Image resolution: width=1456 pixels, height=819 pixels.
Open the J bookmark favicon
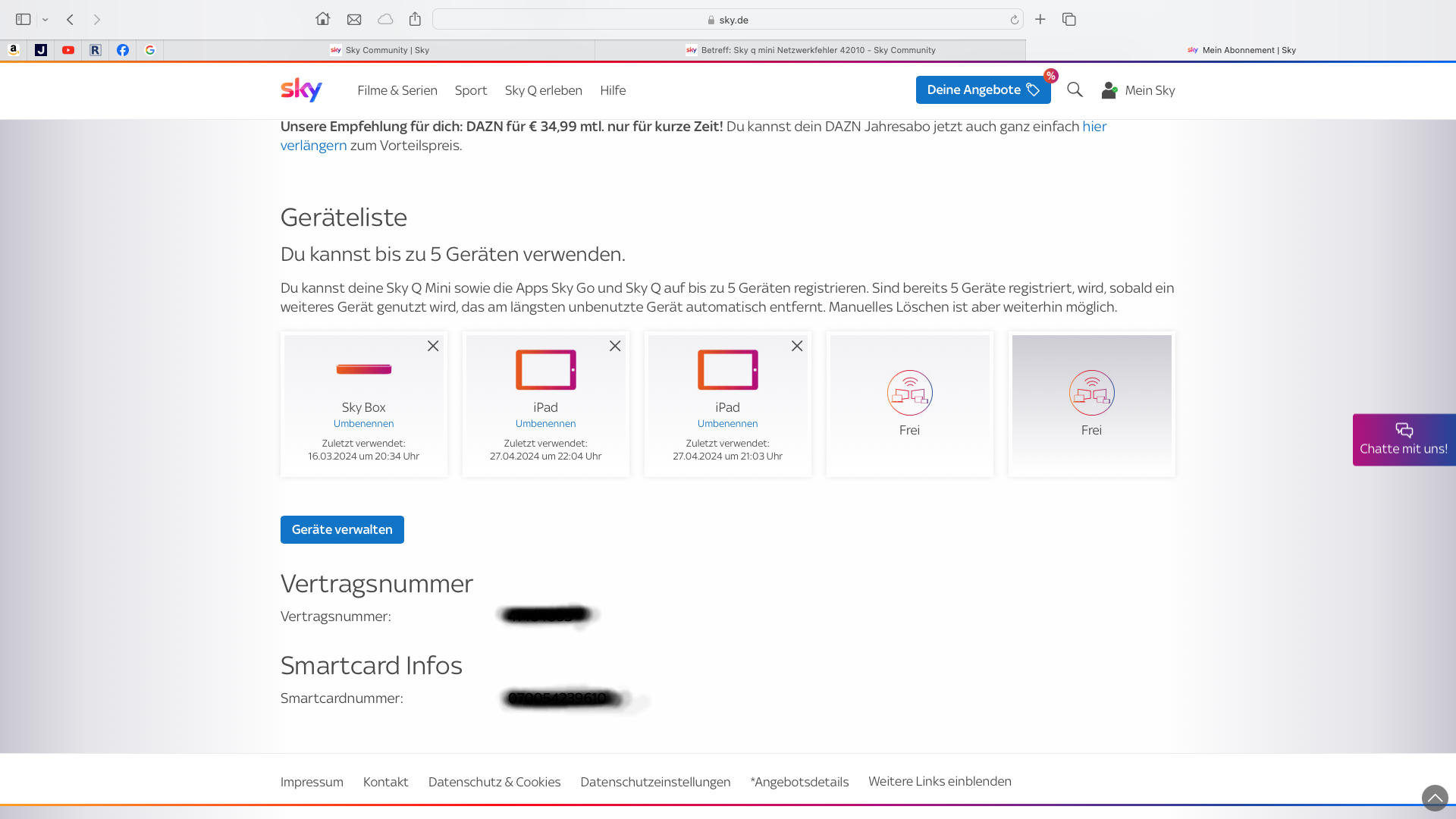pyautogui.click(x=41, y=50)
